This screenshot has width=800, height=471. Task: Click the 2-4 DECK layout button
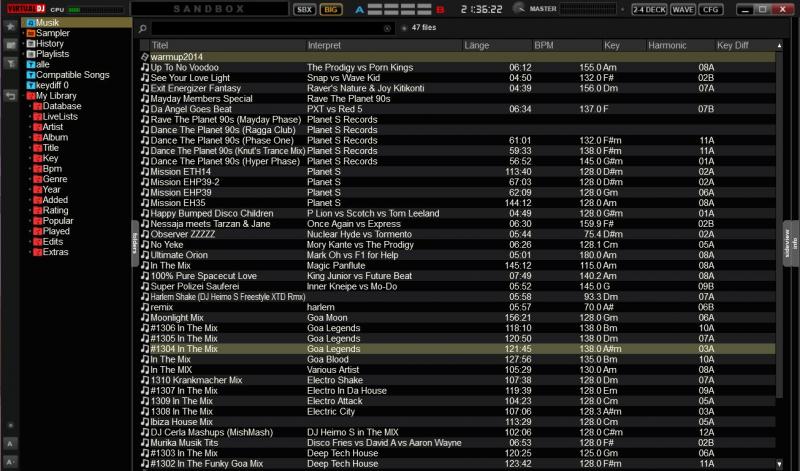pyautogui.click(x=648, y=9)
